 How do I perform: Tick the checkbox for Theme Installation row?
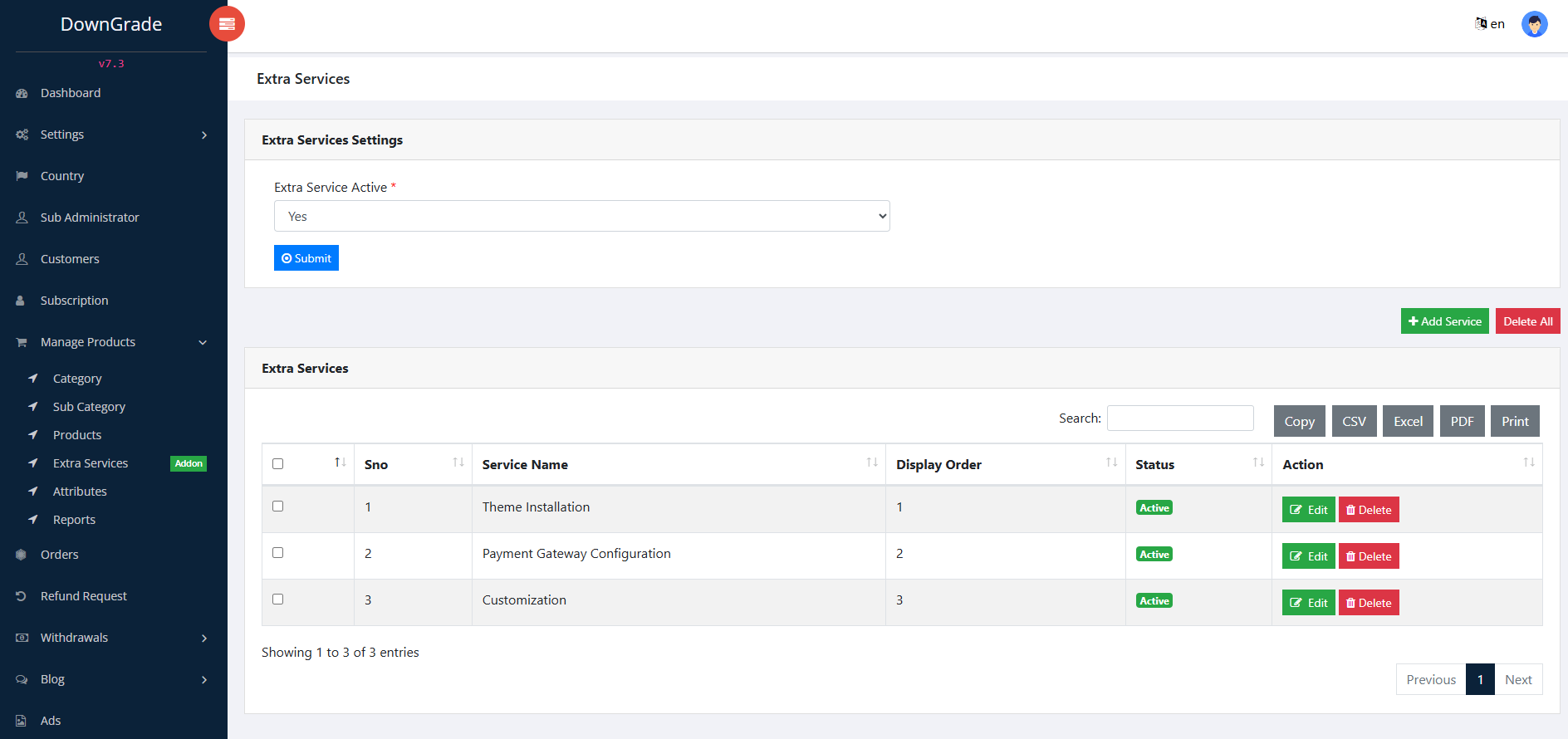pyautogui.click(x=278, y=507)
